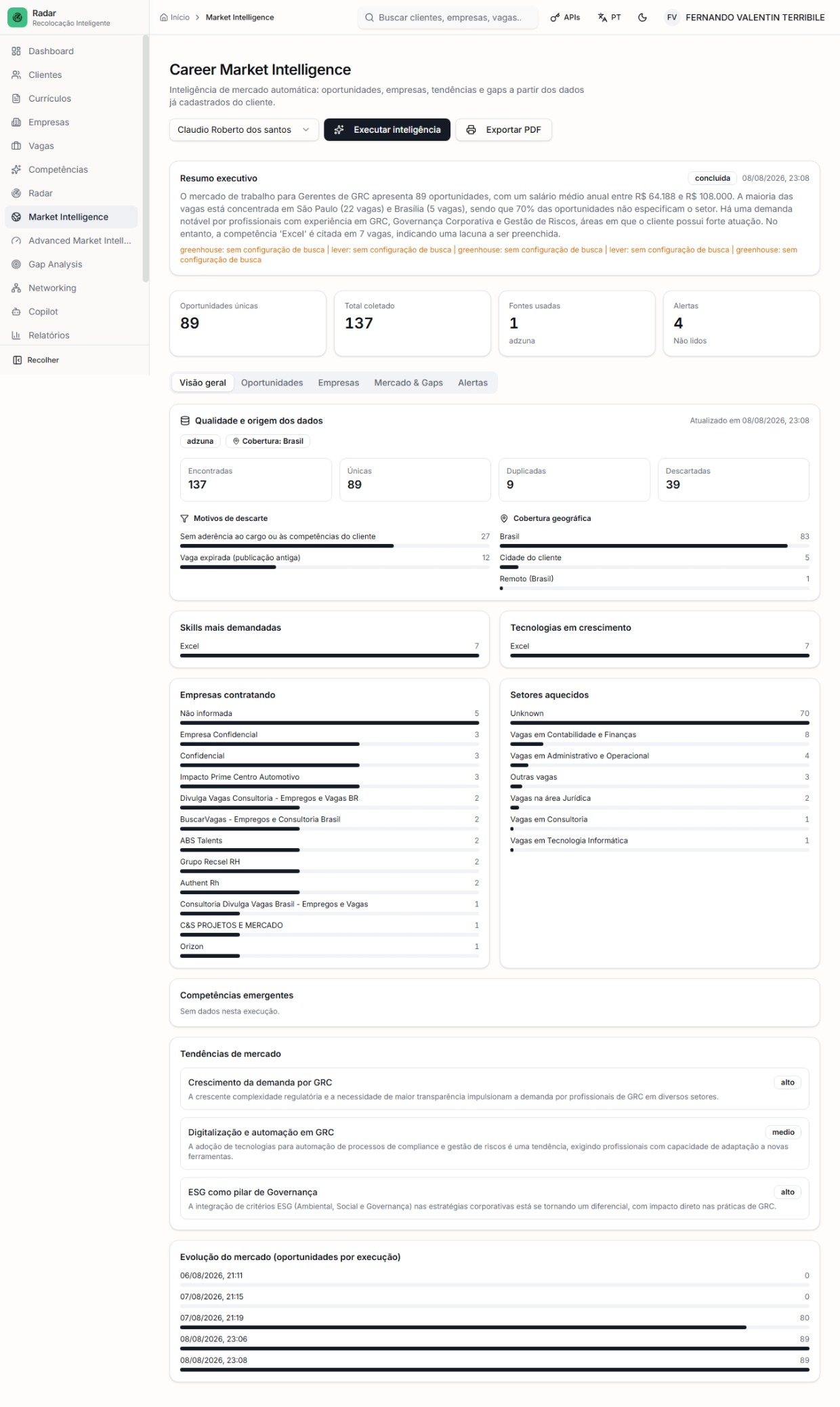Click Vagas em Contabilidade e Finanças row
Viewport: 840px width, 1407px height.
tap(660, 739)
